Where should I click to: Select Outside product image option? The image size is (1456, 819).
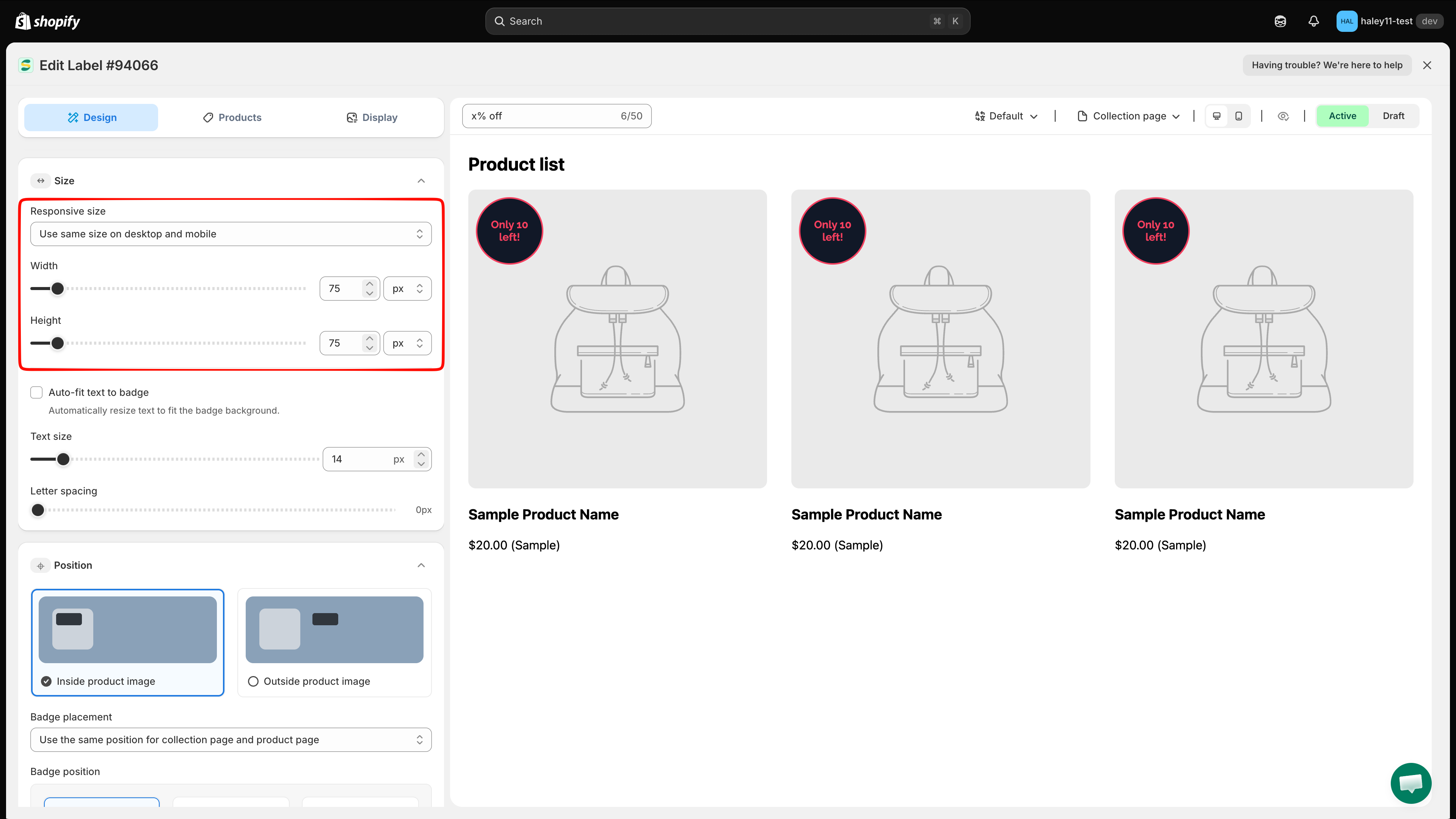253,681
